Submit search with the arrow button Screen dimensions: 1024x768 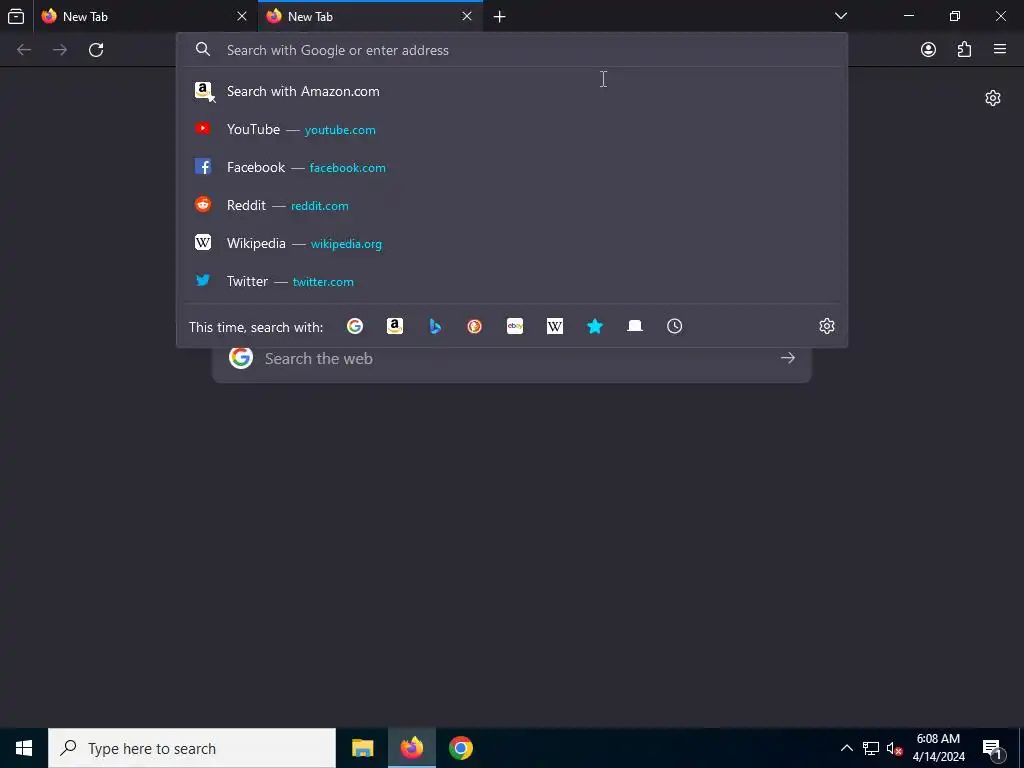(x=788, y=358)
